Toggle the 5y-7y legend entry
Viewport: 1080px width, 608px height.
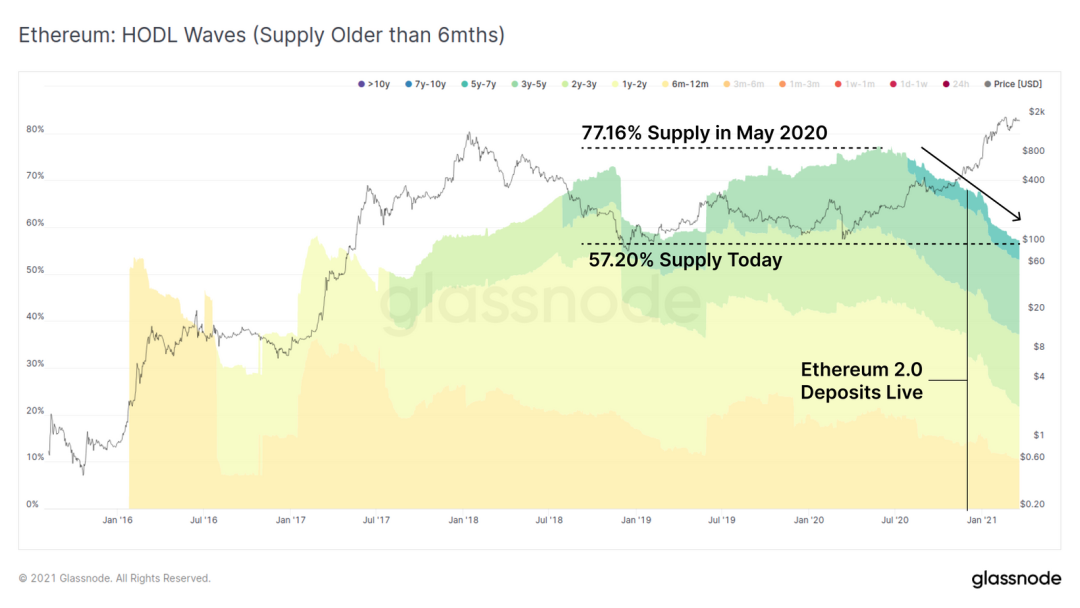click(479, 84)
